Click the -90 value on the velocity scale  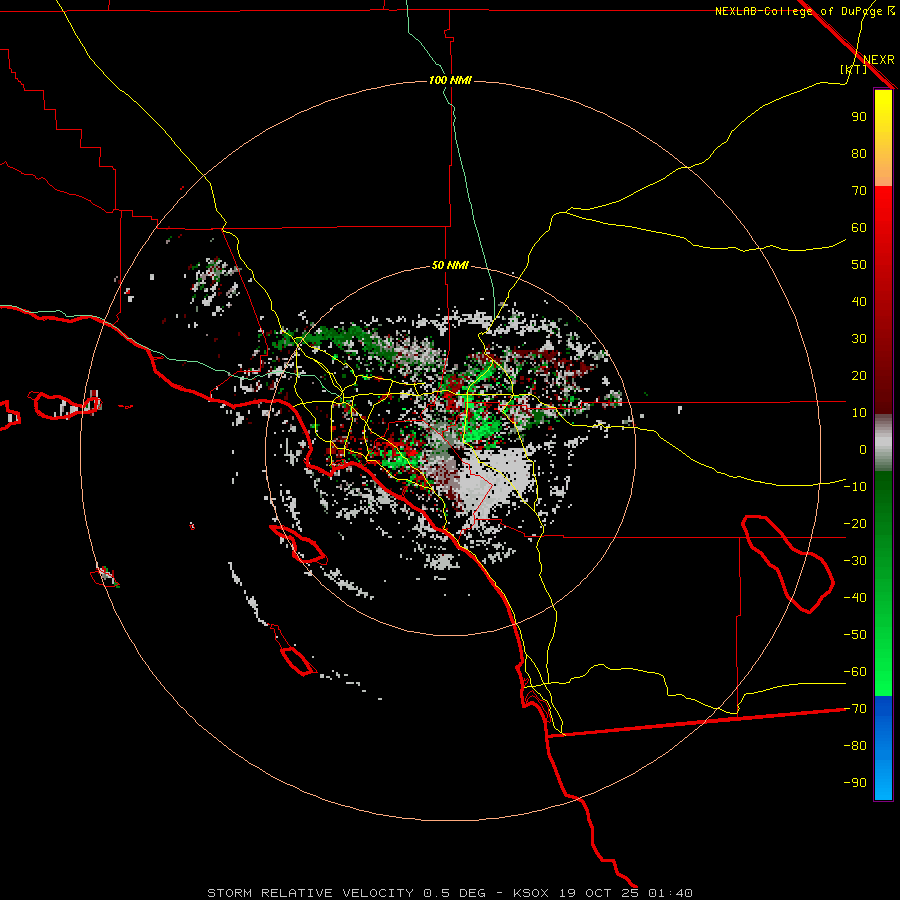pos(855,783)
